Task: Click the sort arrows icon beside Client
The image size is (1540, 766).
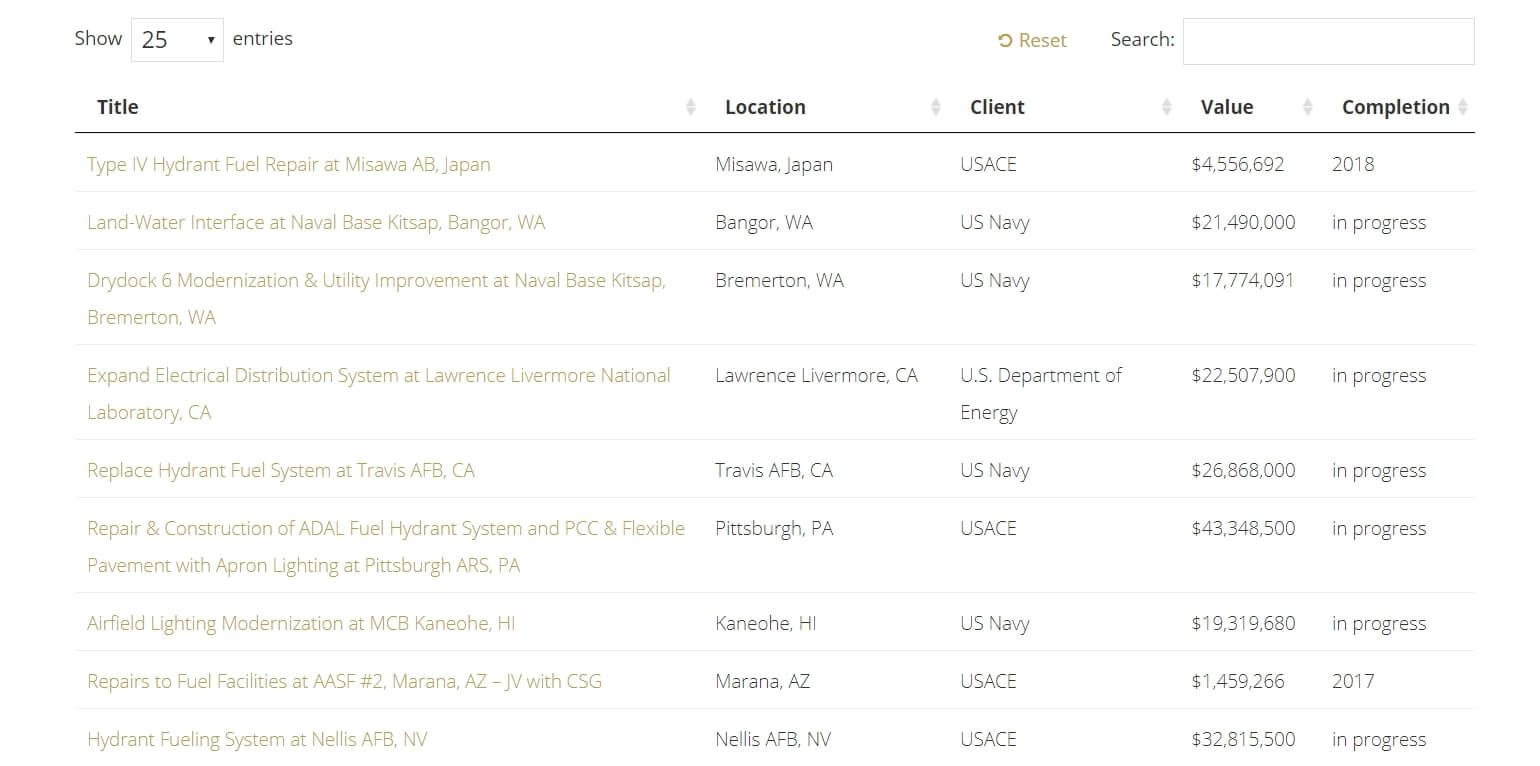Action: pyautogui.click(x=1166, y=107)
